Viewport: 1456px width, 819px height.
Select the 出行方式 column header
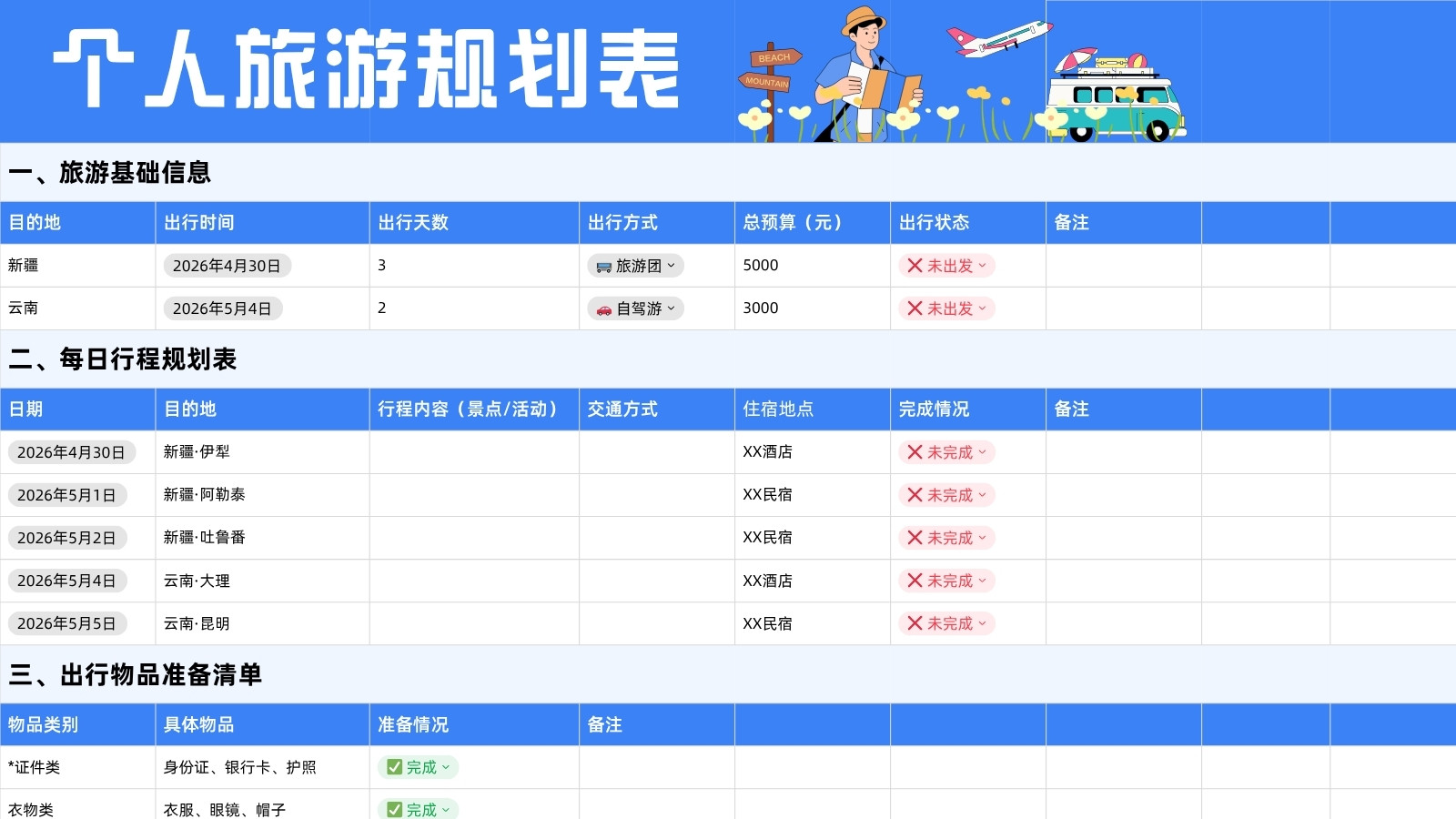coord(657,222)
